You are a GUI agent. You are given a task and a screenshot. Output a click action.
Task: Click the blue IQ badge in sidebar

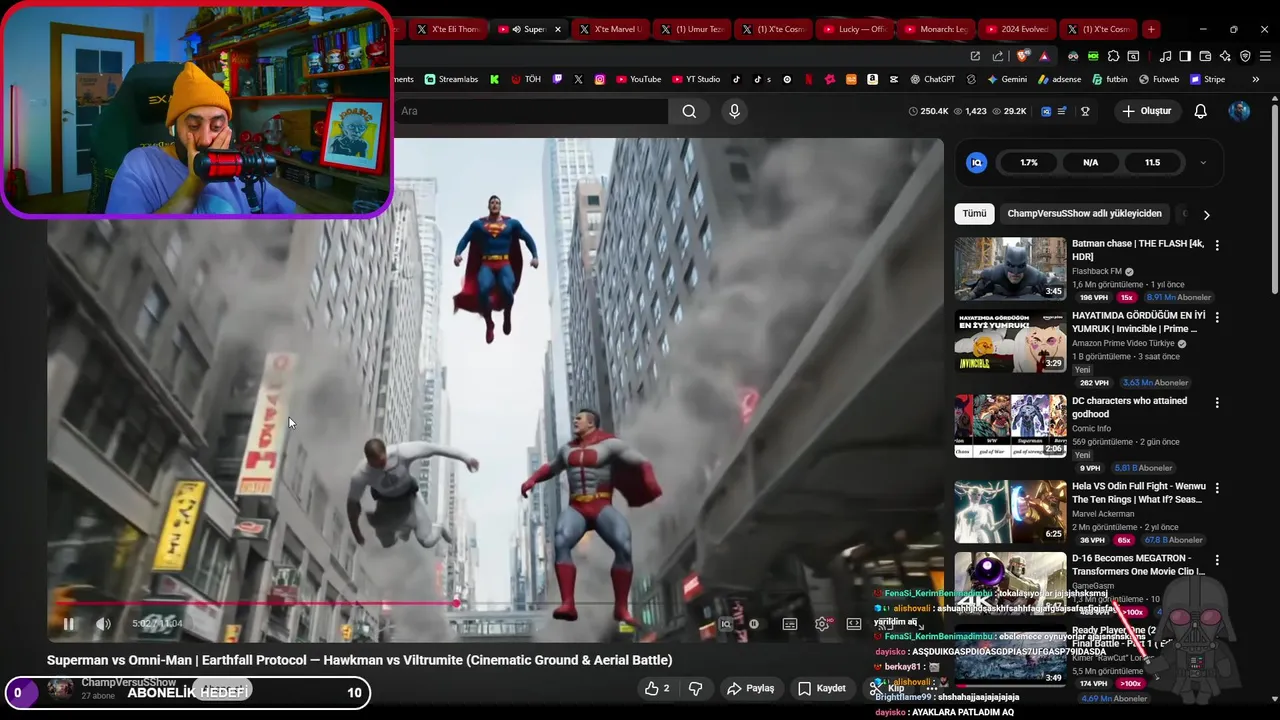click(977, 162)
